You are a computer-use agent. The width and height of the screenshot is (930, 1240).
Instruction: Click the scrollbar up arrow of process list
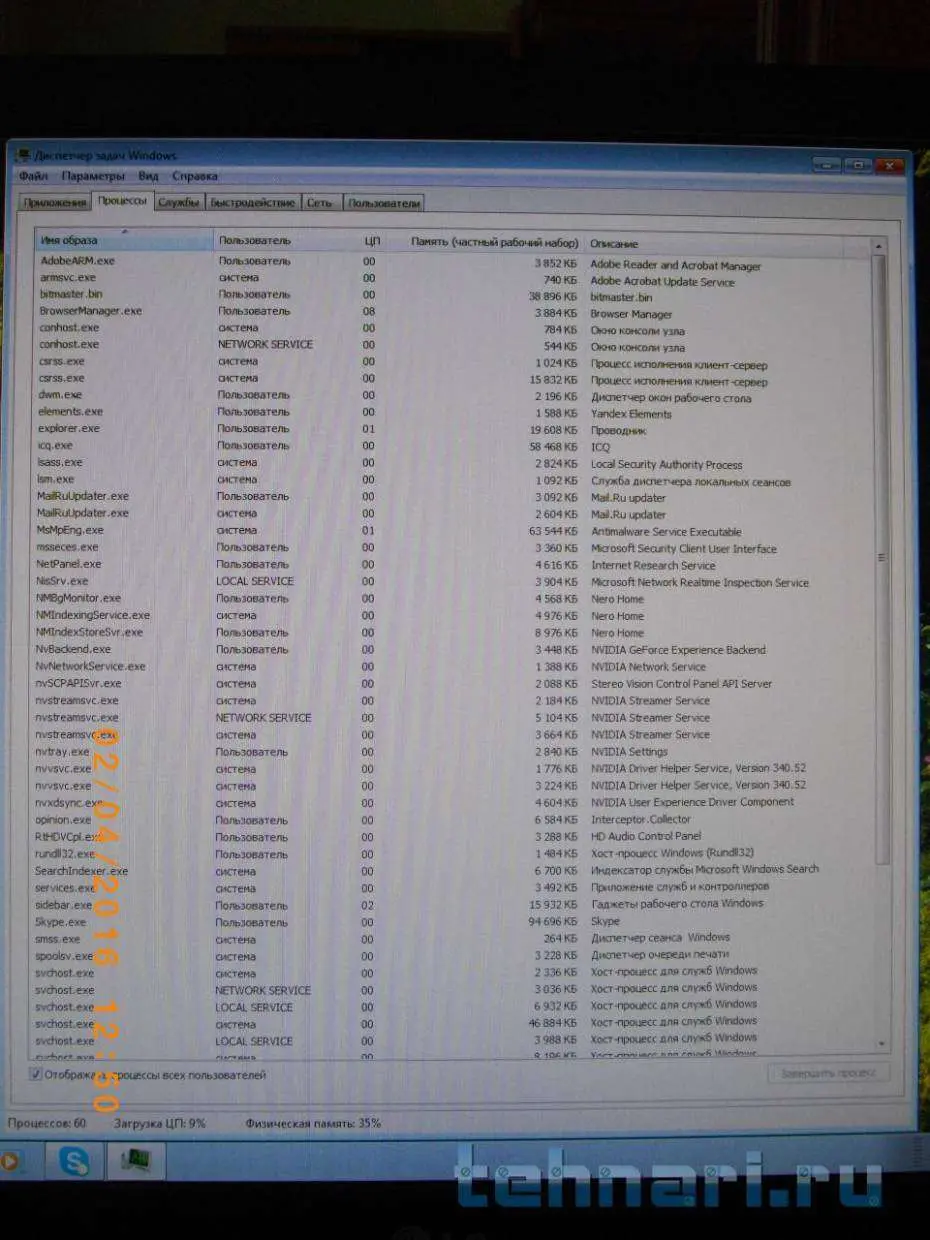879,245
